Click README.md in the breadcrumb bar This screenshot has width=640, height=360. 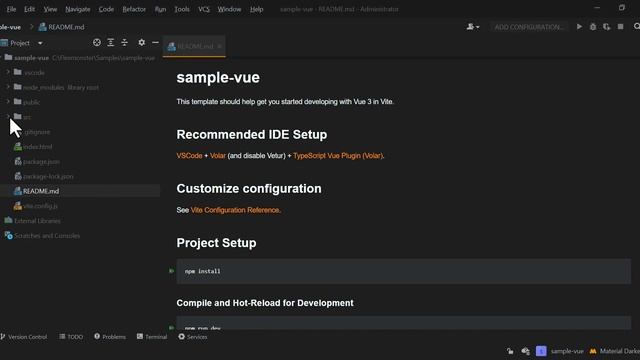point(61,27)
